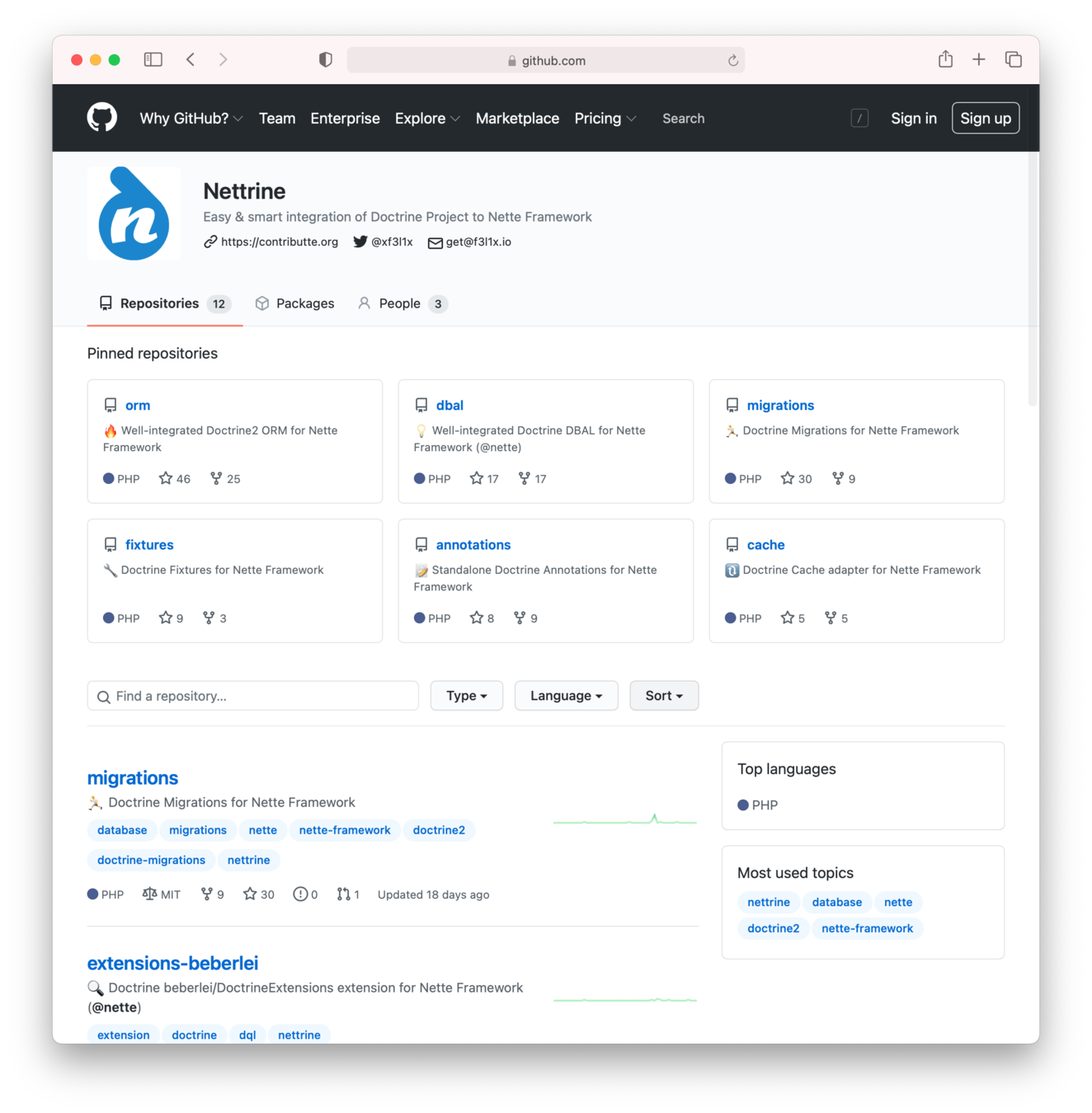The image size is (1092, 1113).
Task: Open the contributte.org website link
Action: (271, 242)
